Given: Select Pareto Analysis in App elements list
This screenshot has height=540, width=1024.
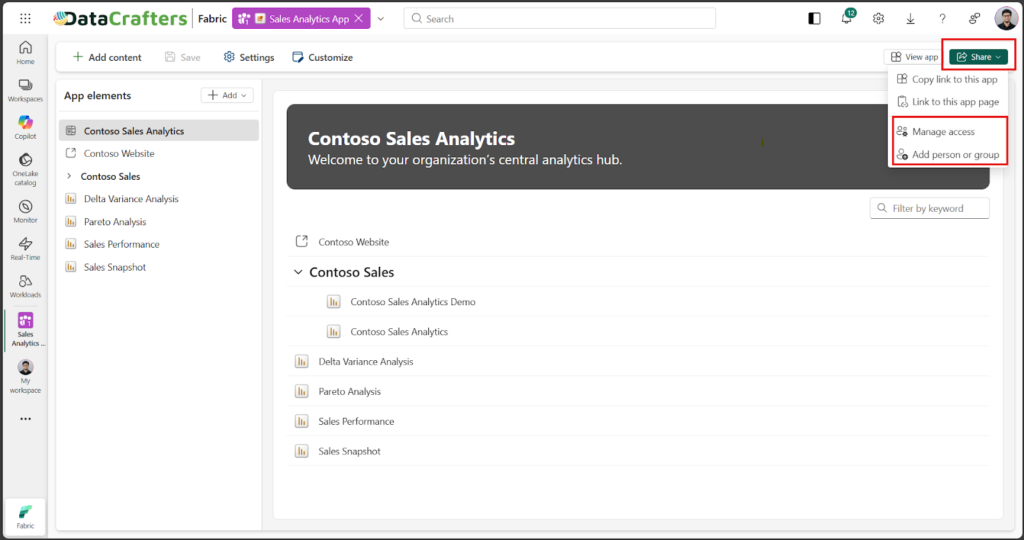Looking at the screenshot, I should pyautogui.click(x=115, y=222).
